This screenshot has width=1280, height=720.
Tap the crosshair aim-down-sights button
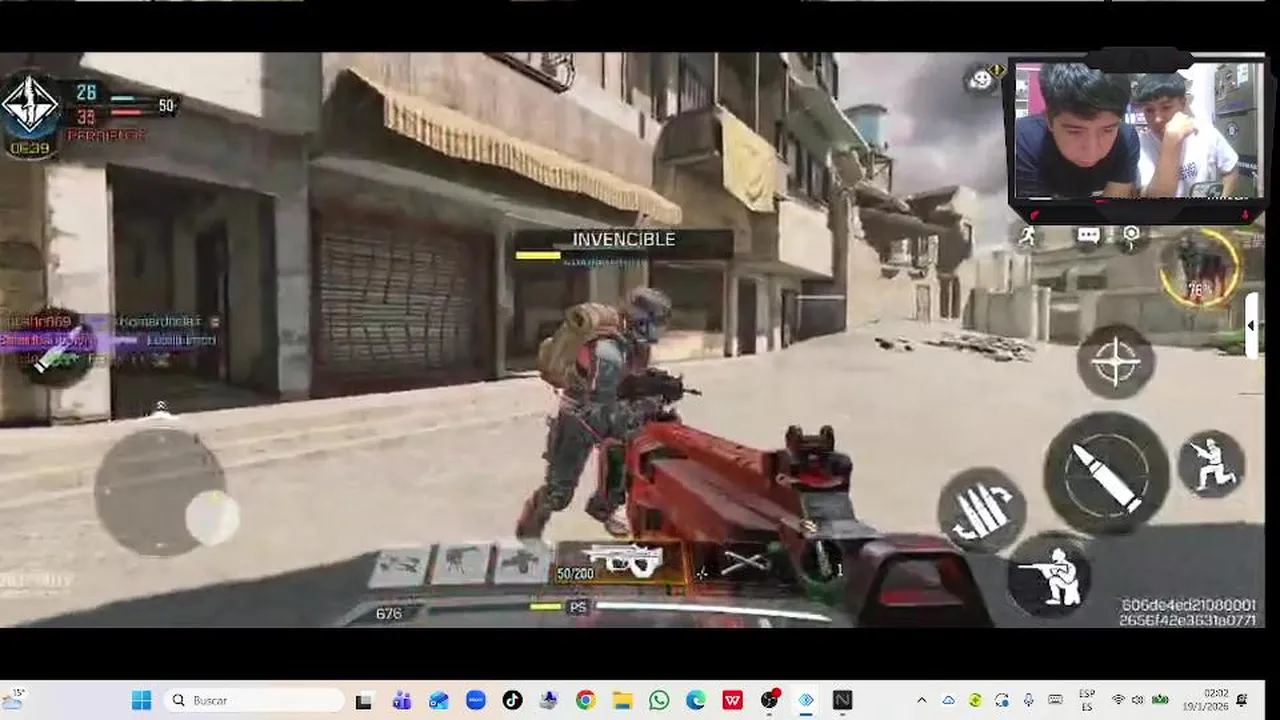1115,362
